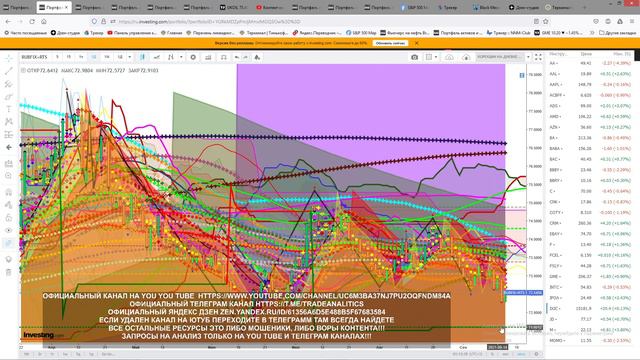Open chart settings gear icon

coord(193,57)
